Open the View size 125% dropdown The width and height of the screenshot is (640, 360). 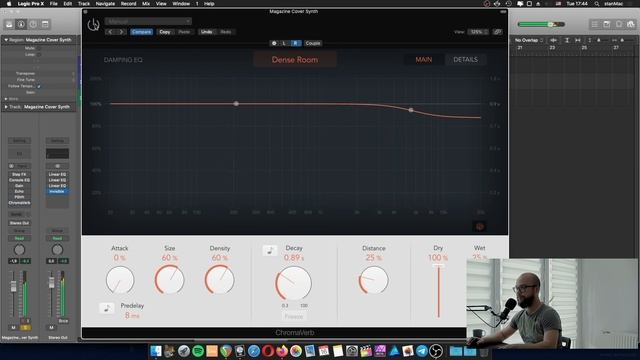tap(478, 32)
